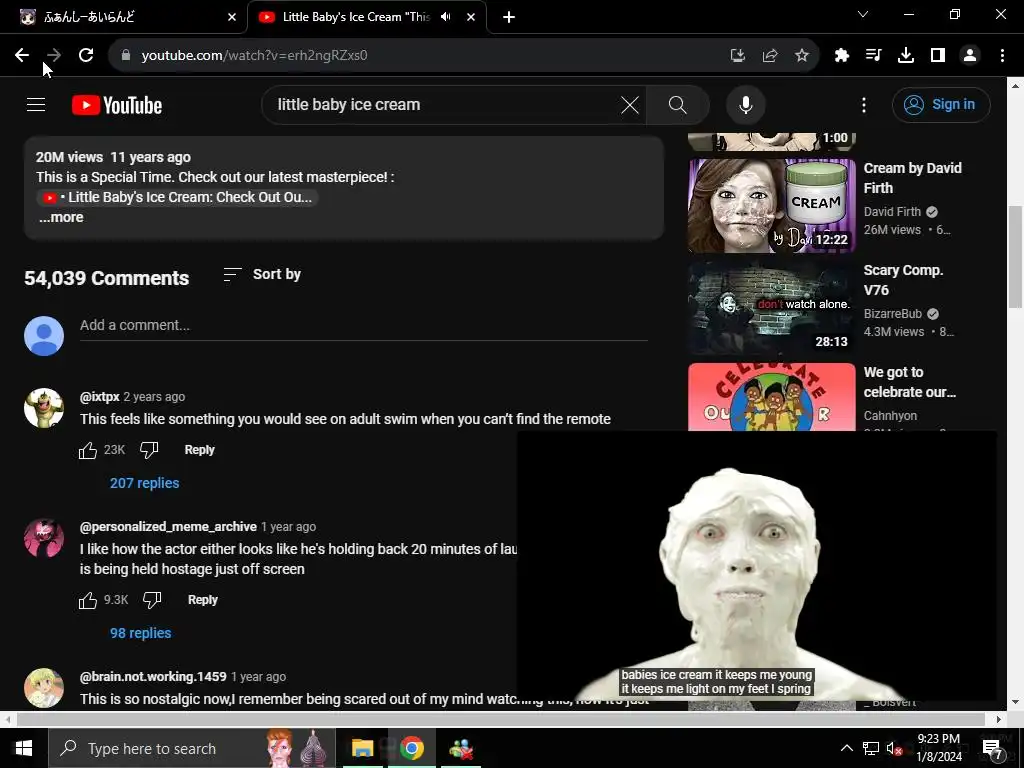Screen dimensions: 1024x768
Task: Open Chrome from the taskbar
Action: click(x=411, y=748)
